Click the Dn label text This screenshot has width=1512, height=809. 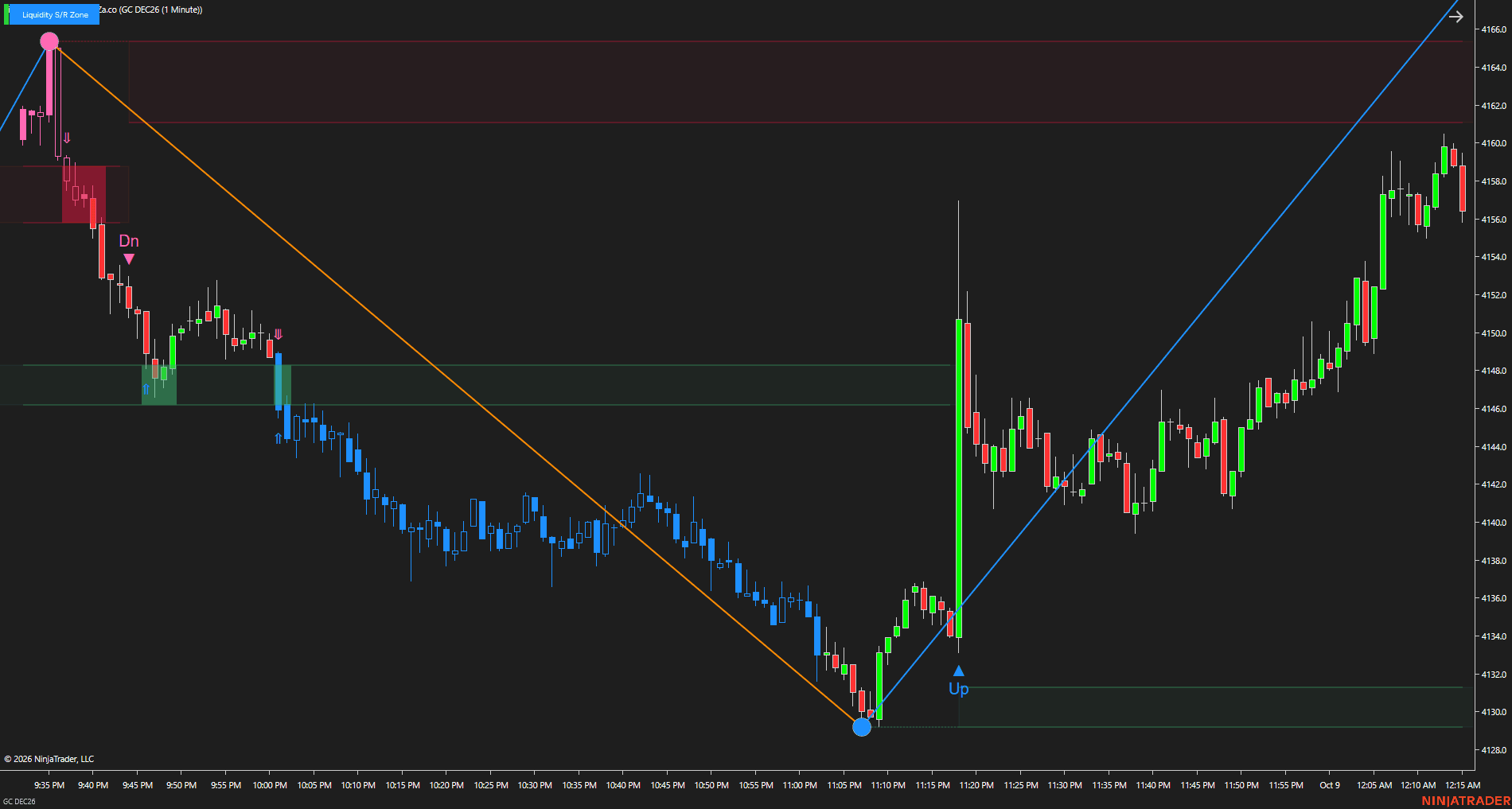coord(129,241)
